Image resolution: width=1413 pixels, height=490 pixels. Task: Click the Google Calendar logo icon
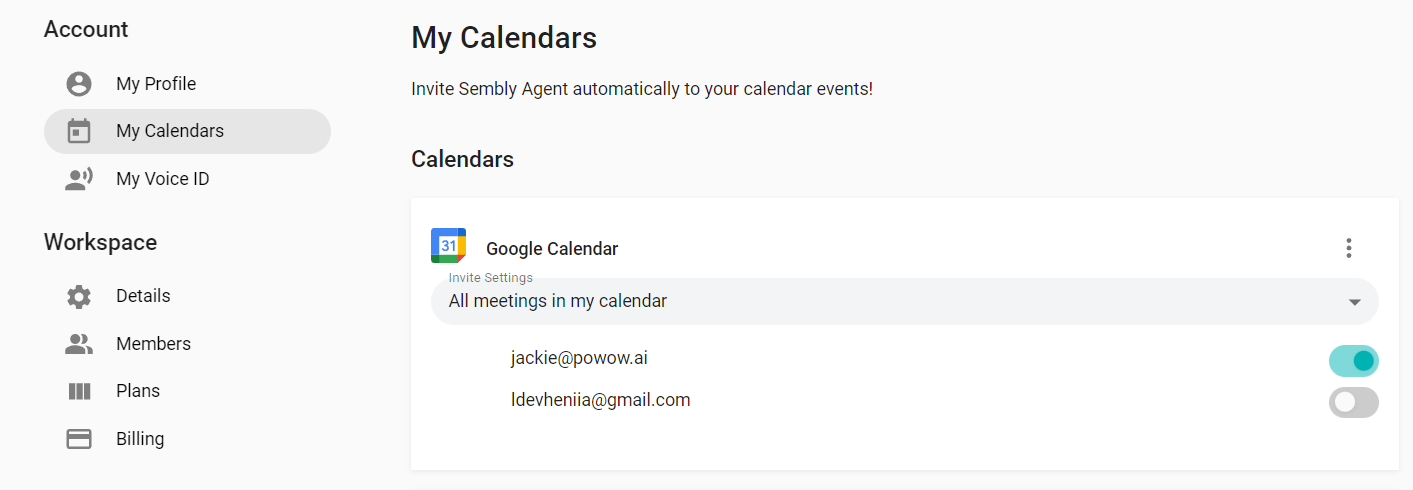pos(448,245)
